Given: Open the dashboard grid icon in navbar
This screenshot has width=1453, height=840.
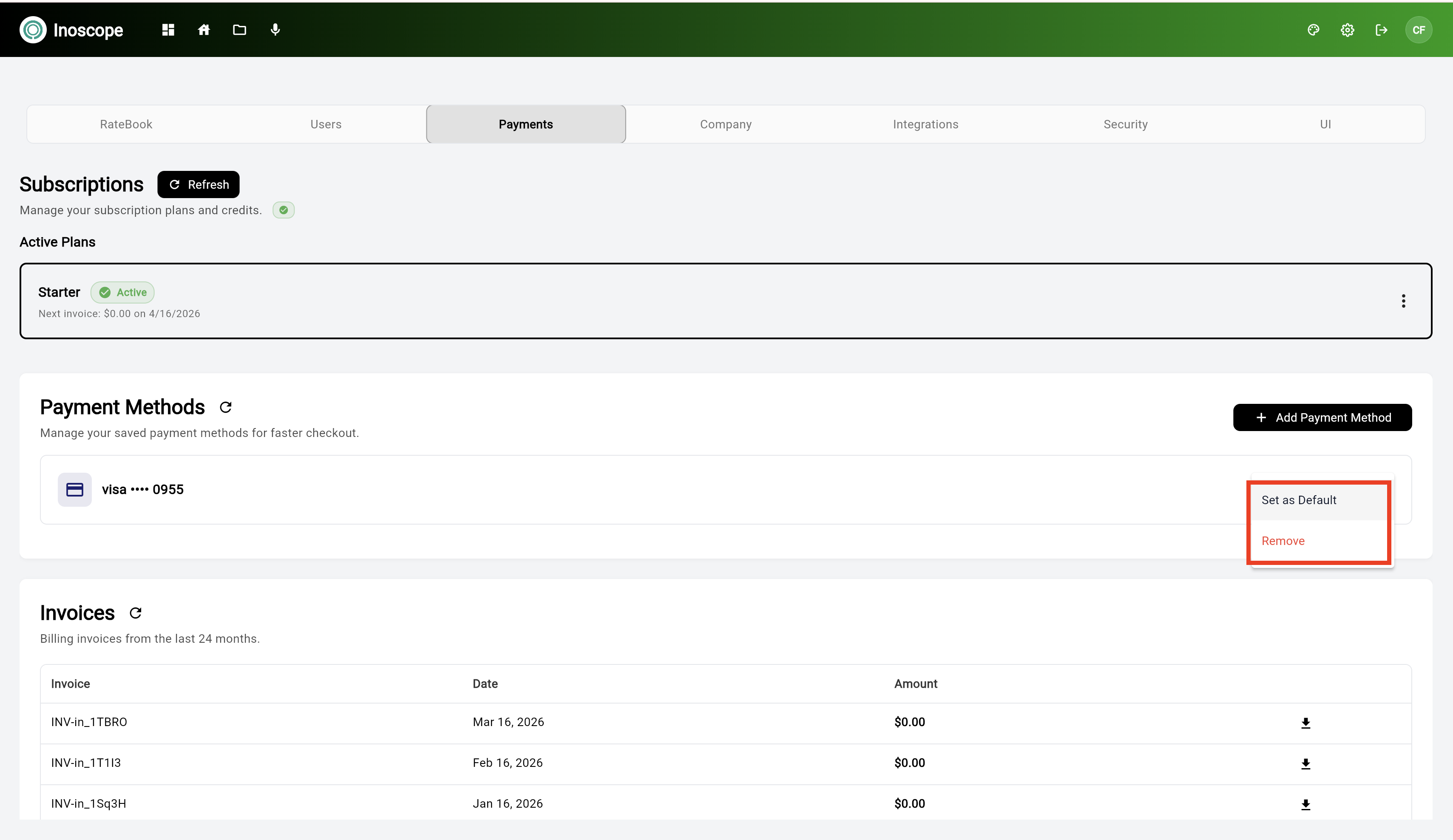Looking at the screenshot, I should point(168,29).
